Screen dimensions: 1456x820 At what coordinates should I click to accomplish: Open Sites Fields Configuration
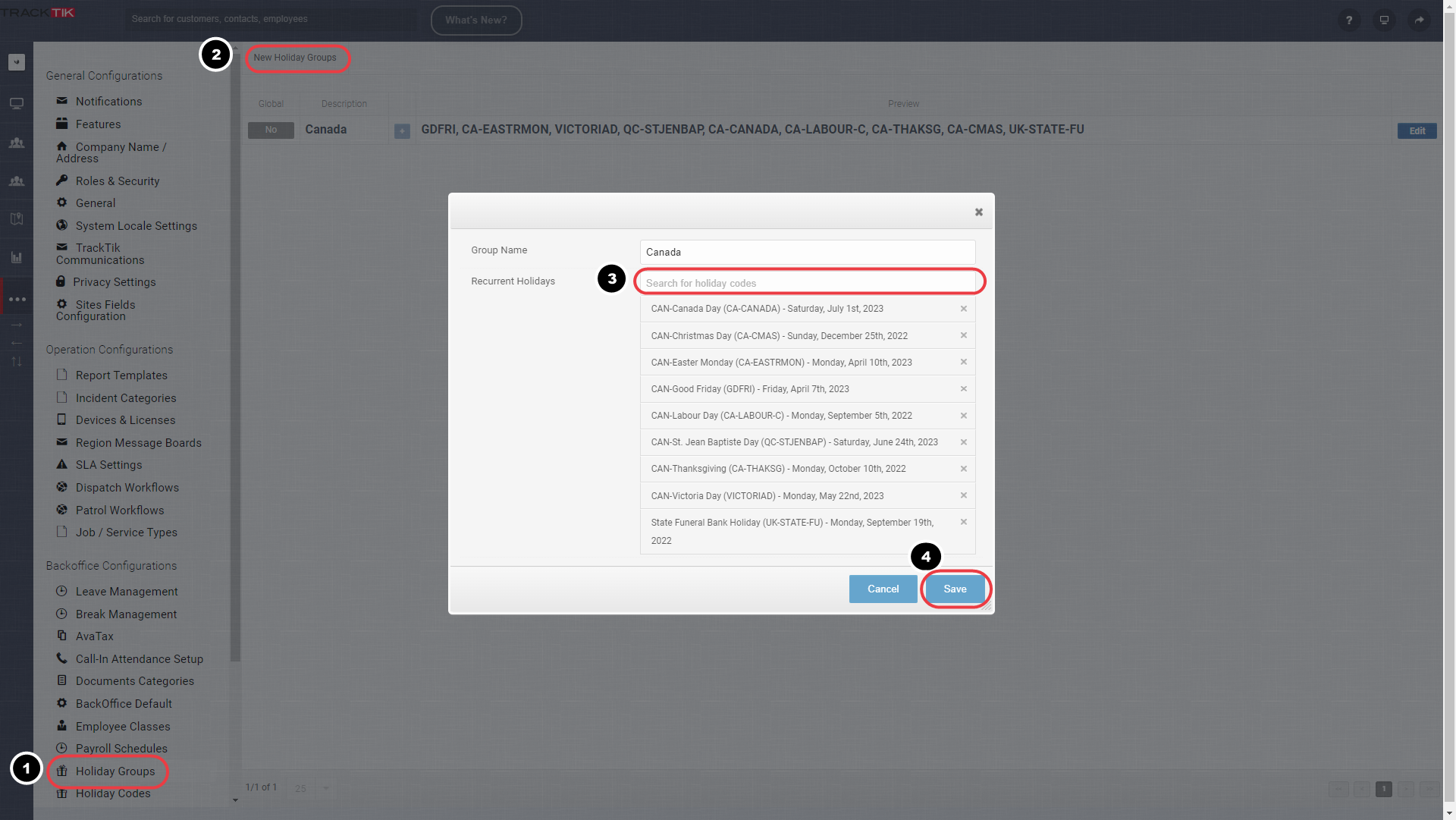click(x=96, y=310)
